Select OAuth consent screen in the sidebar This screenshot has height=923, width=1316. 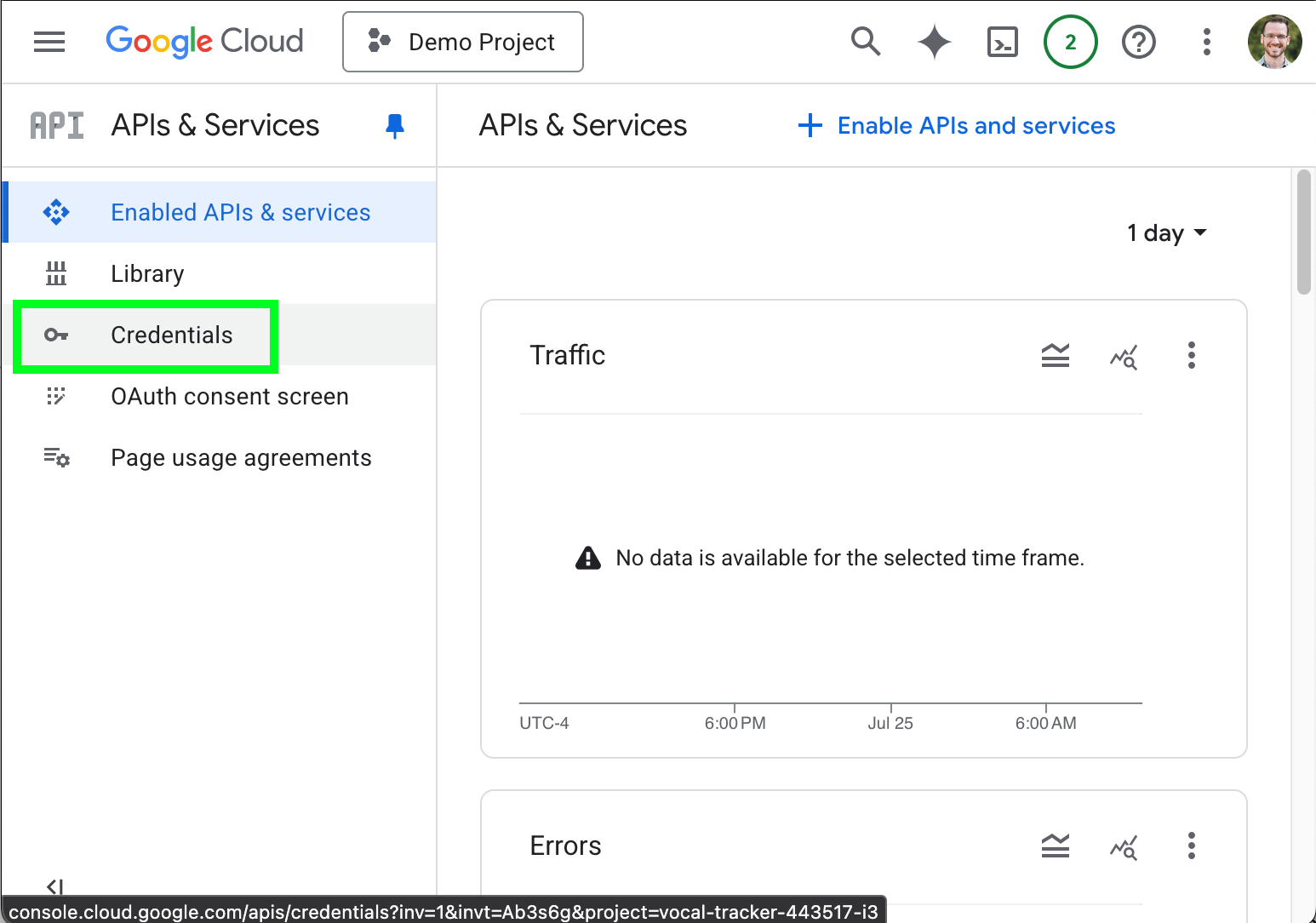click(229, 396)
